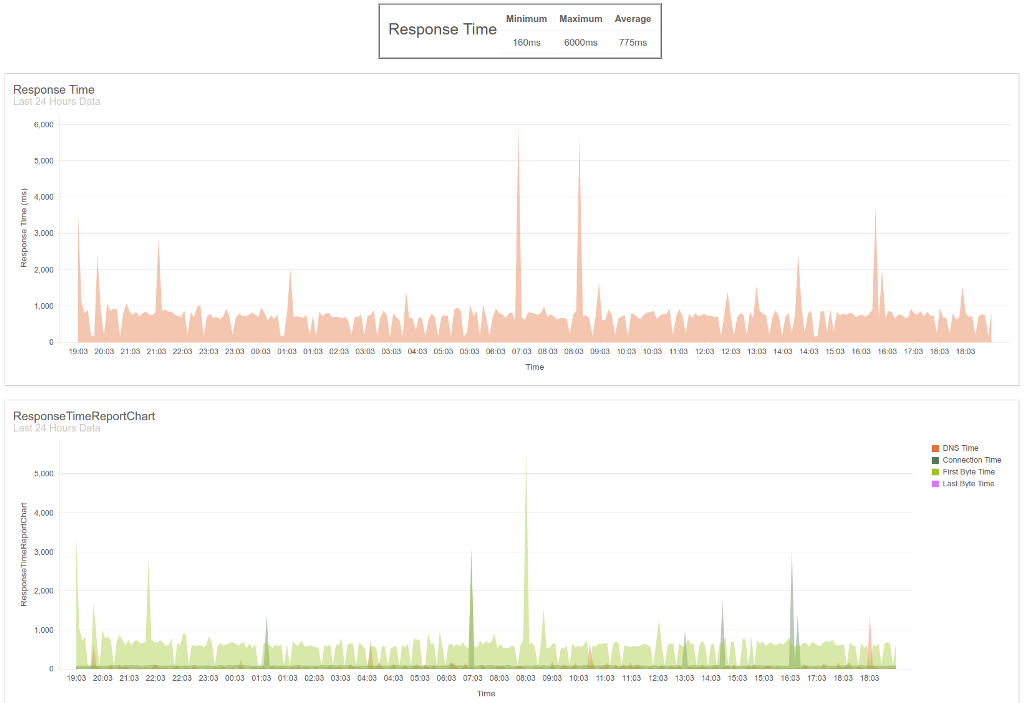Click the Response Time chart title

54,89
